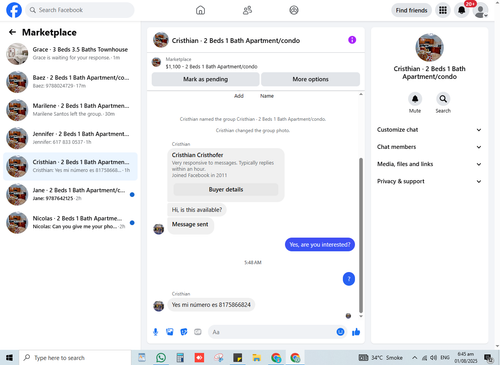500x365 pixels.
Task: Attach a photo file icon
Action: [170, 332]
